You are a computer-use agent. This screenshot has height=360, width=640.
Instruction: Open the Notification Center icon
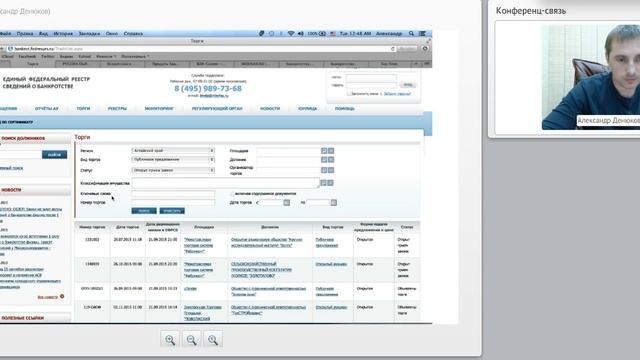coord(422,33)
